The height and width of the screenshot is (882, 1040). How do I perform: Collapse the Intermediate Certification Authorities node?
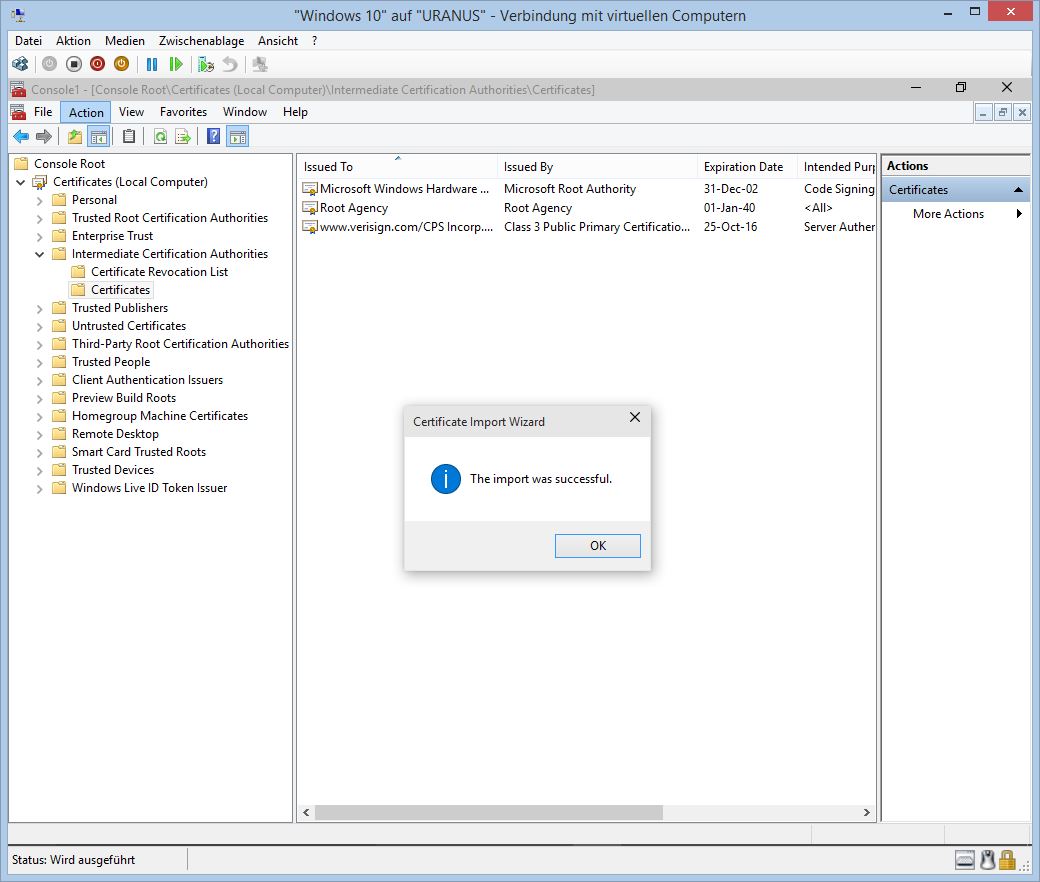(x=40, y=254)
